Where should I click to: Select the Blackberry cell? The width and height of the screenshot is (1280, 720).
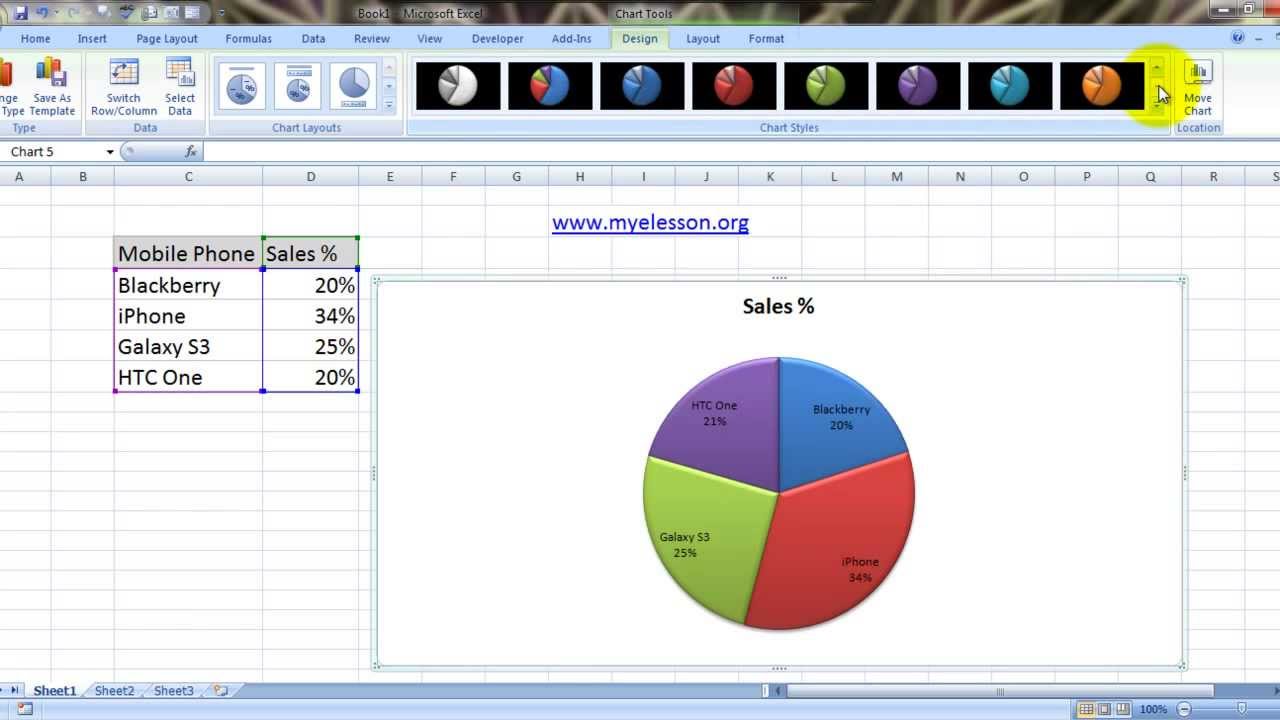point(188,285)
